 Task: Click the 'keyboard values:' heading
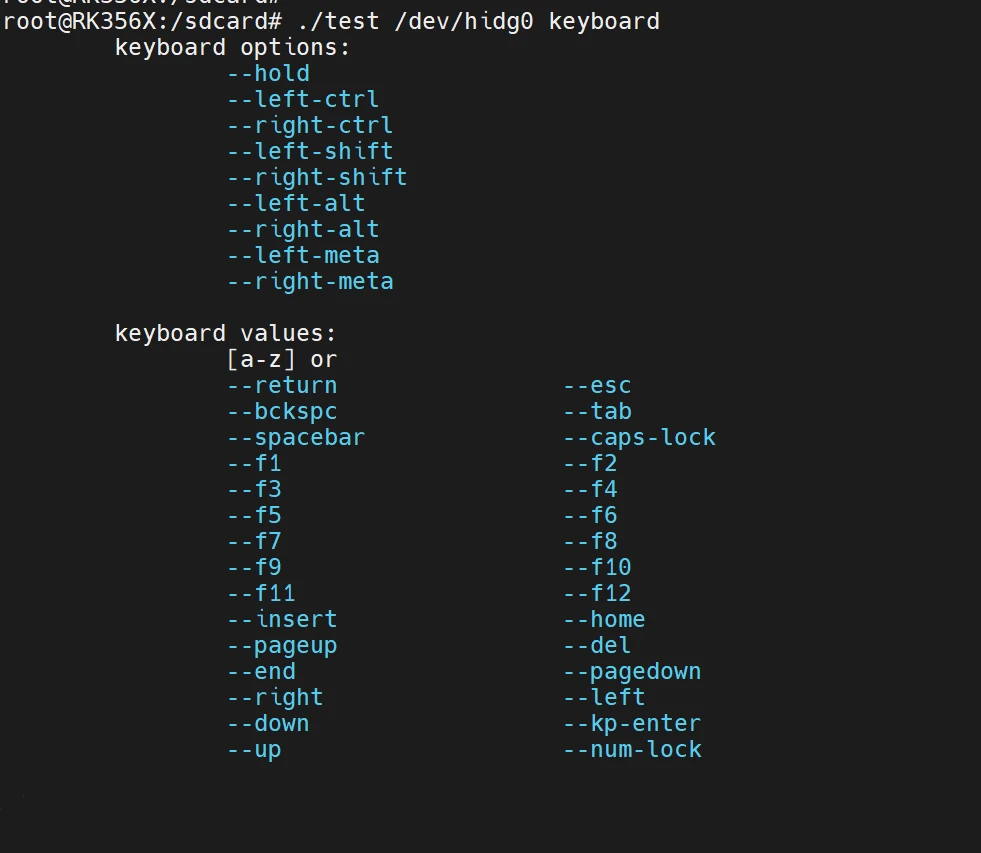pyautogui.click(x=225, y=334)
